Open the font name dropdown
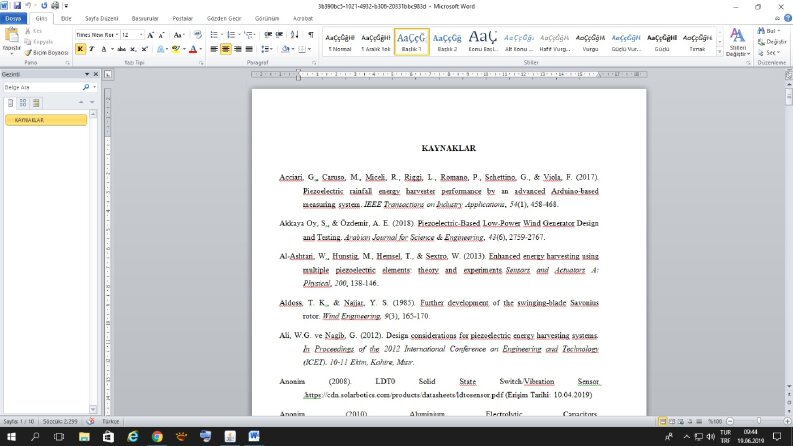 pyautogui.click(x=117, y=35)
